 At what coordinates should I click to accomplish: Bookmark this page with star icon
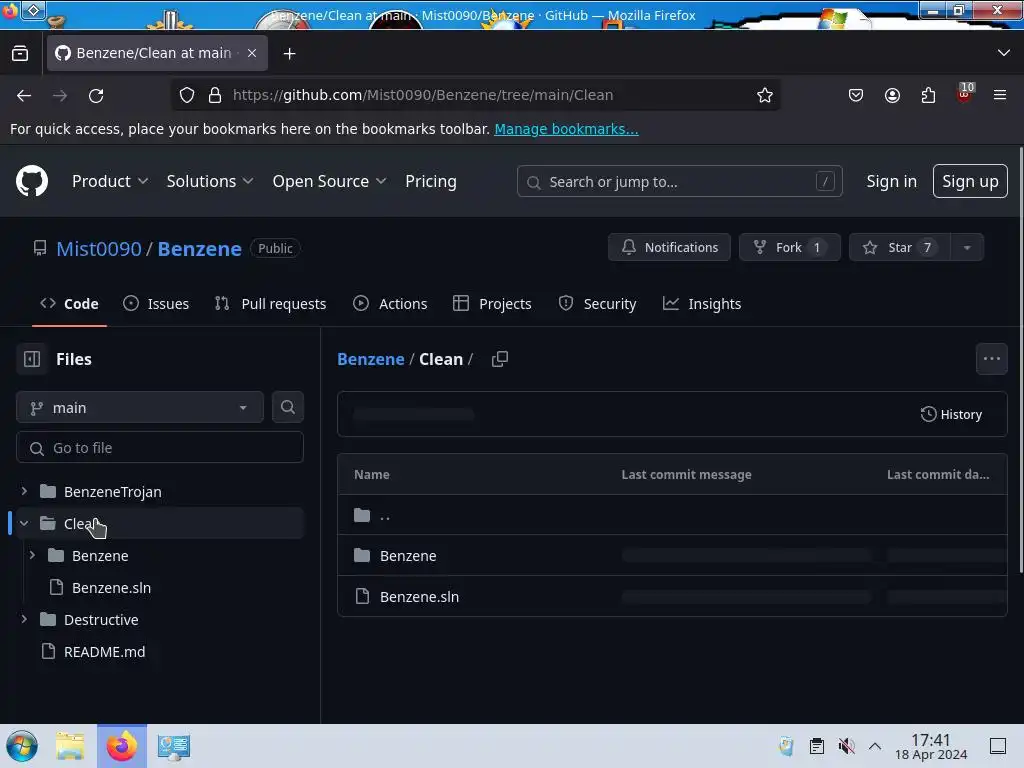pos(765,95)
